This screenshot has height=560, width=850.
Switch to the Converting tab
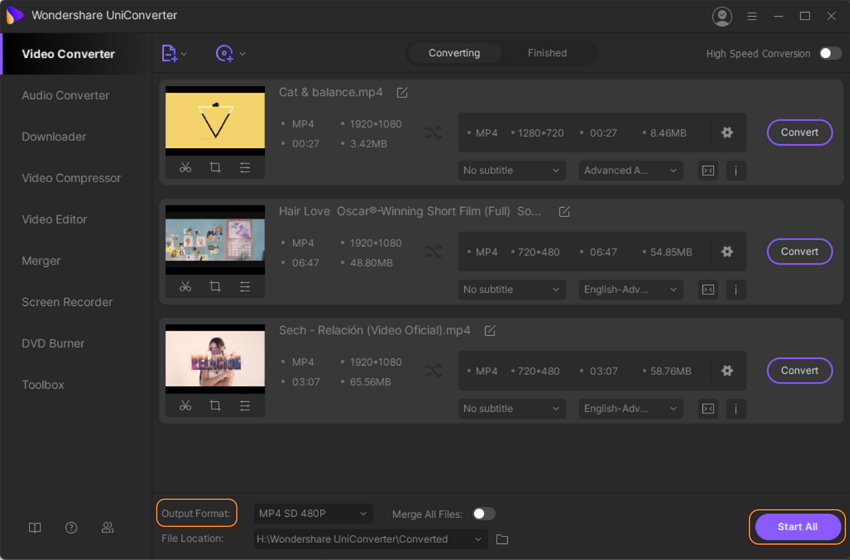(454, 53)
